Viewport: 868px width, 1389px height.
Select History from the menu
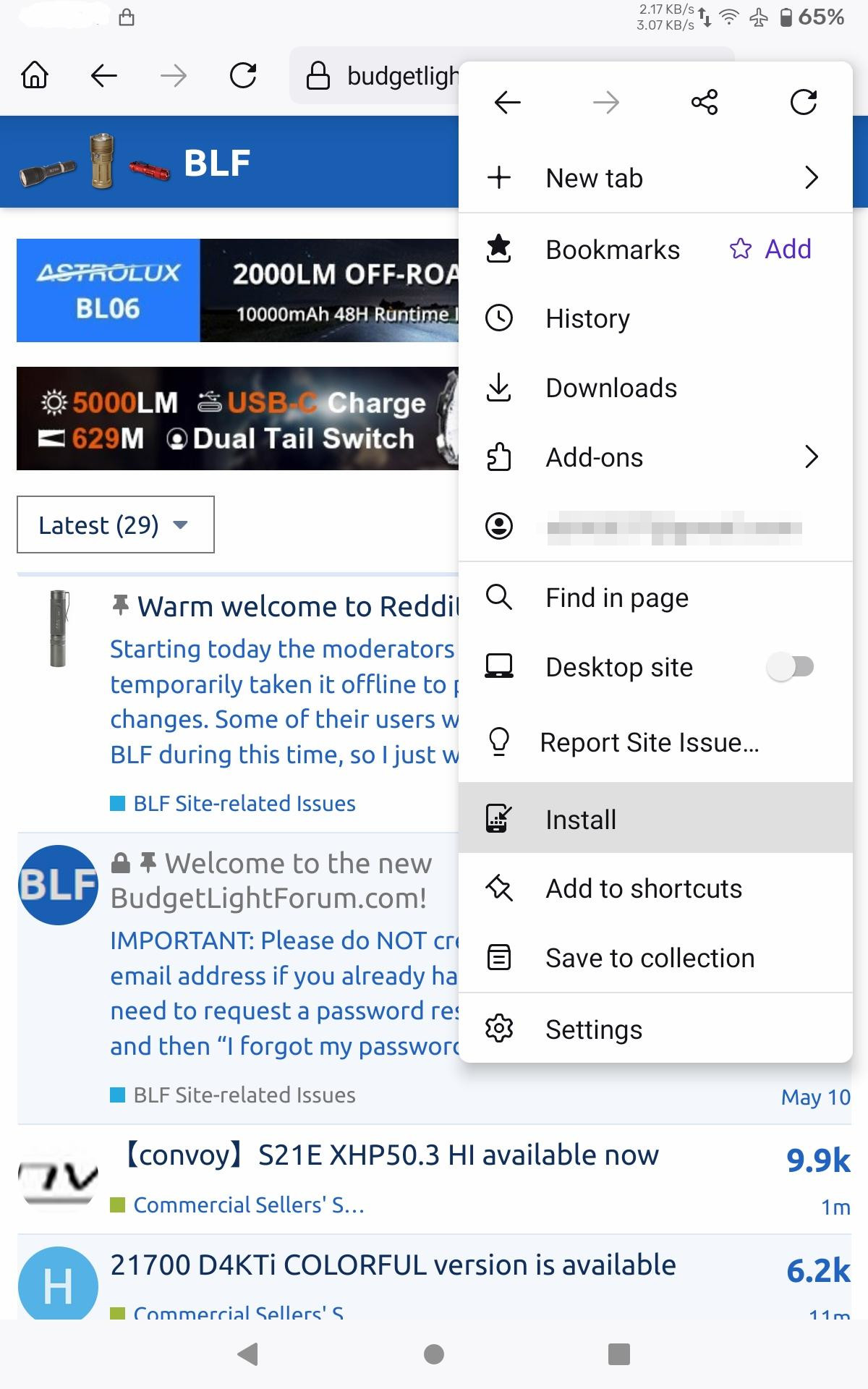click(655, 318)
